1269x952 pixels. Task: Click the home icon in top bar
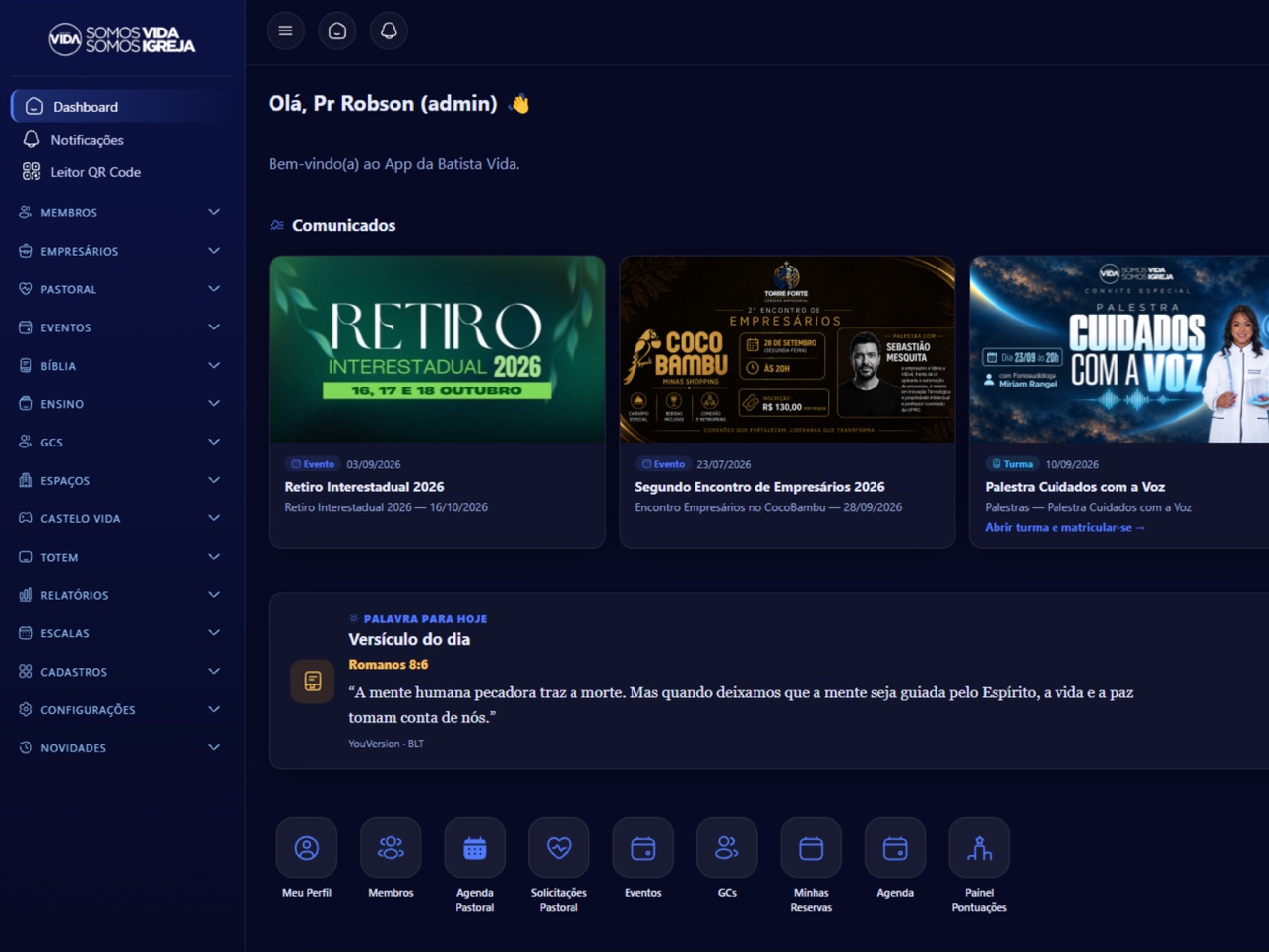point(337,31)
